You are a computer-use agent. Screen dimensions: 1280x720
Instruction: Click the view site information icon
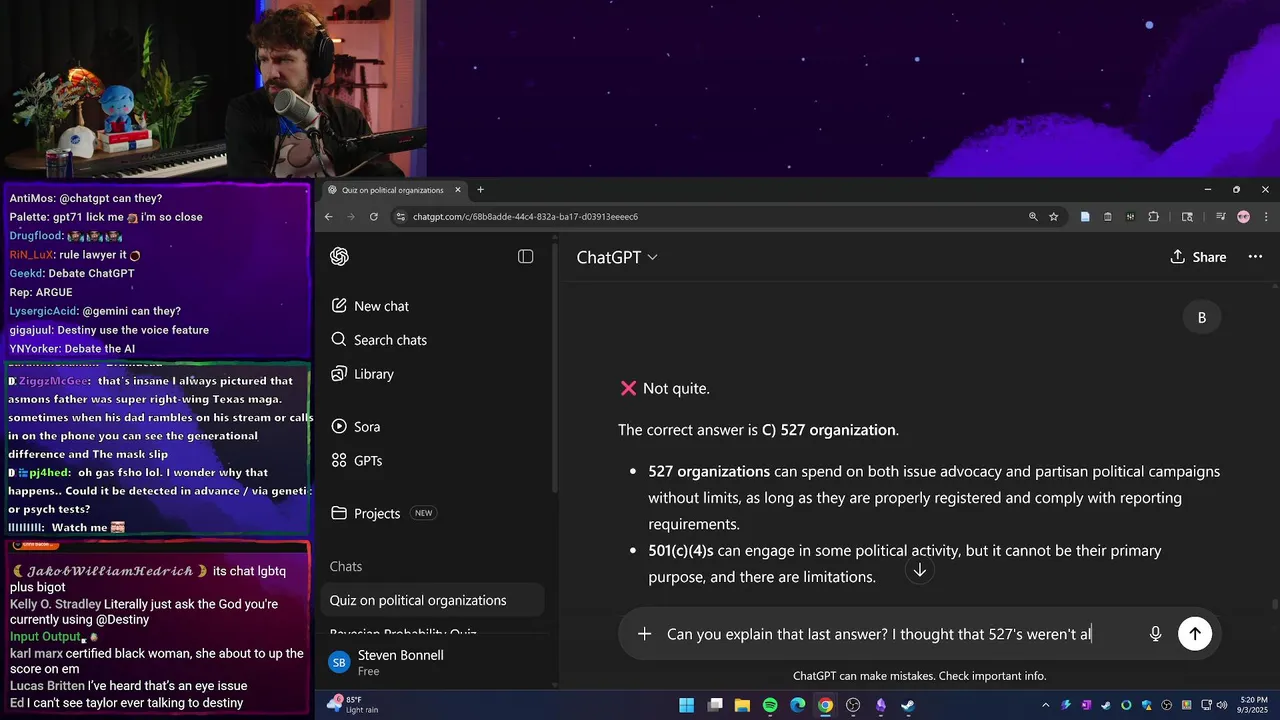coord(400,216)
